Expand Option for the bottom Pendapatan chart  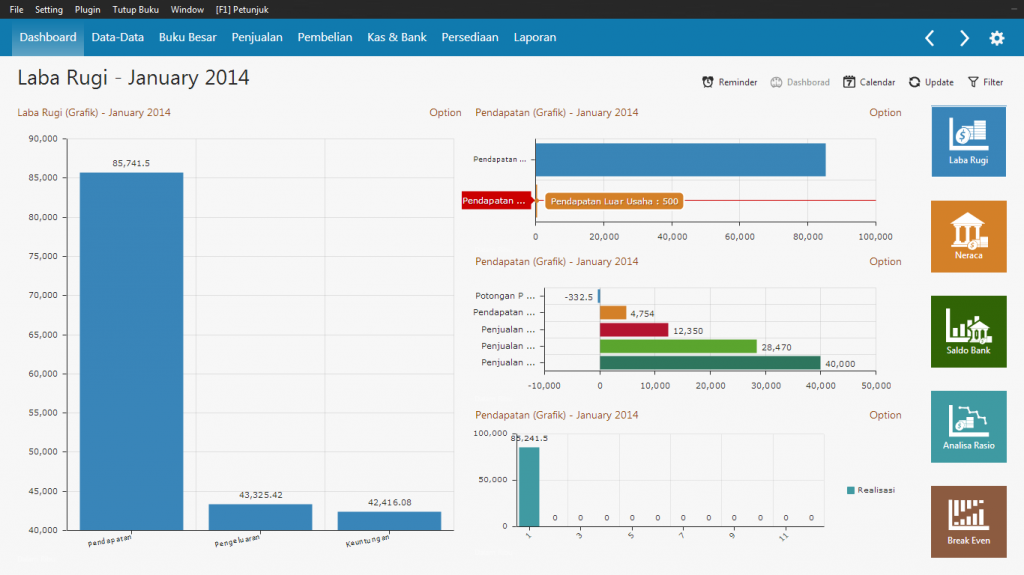pos(885,415)
